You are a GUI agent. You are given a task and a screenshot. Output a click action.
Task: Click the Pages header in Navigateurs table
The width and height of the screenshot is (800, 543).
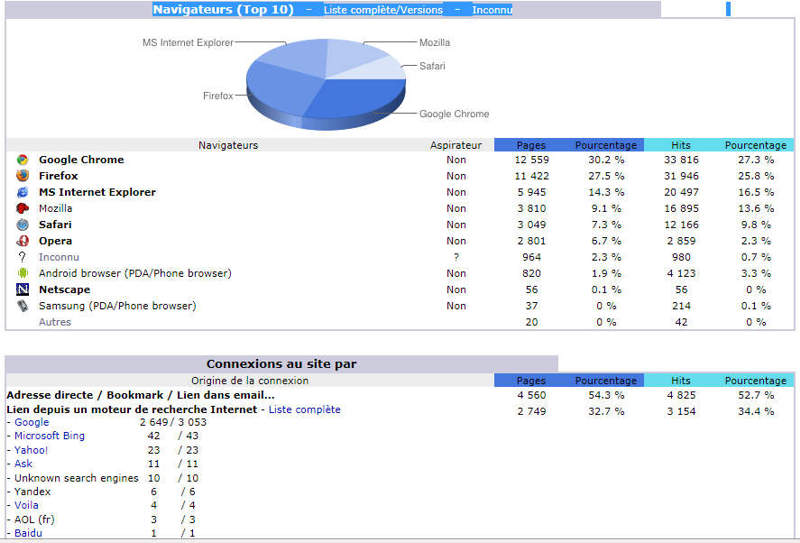[531, 145]
